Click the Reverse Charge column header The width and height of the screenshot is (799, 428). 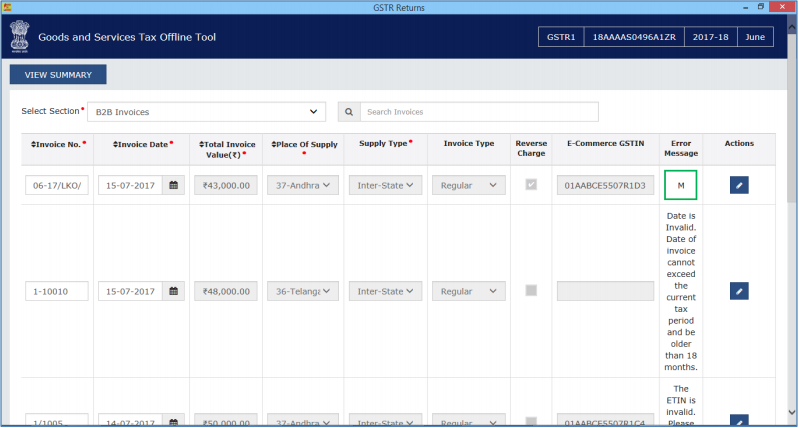pyautogui.click(x=531, y=148)
